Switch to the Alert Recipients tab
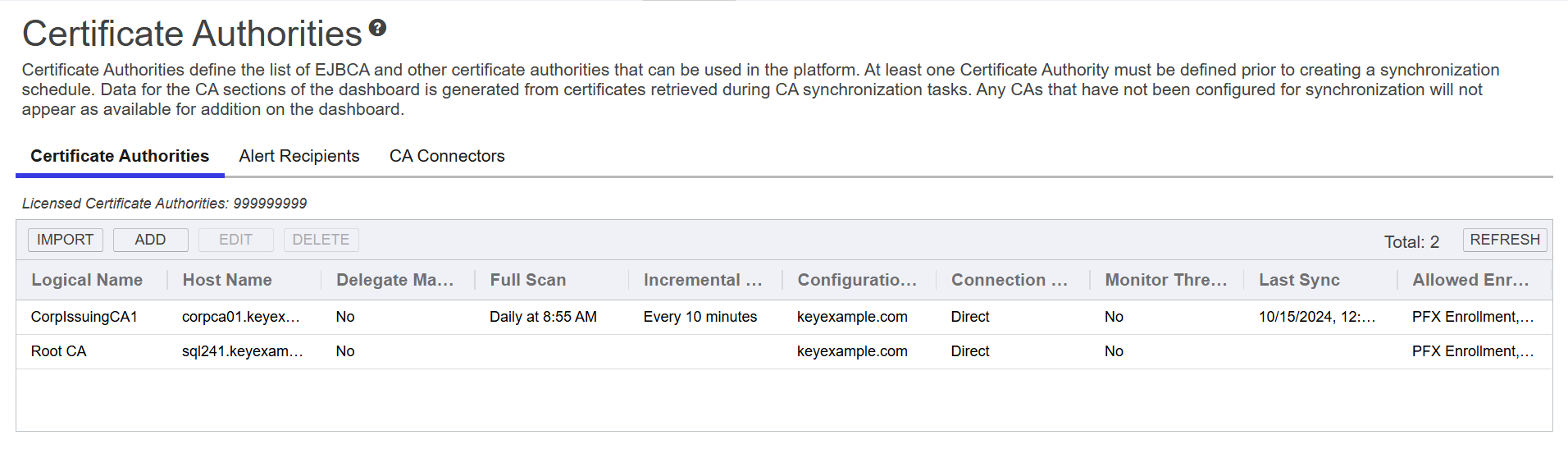Screen dimensions: 1568x458 tap(299, 156)
